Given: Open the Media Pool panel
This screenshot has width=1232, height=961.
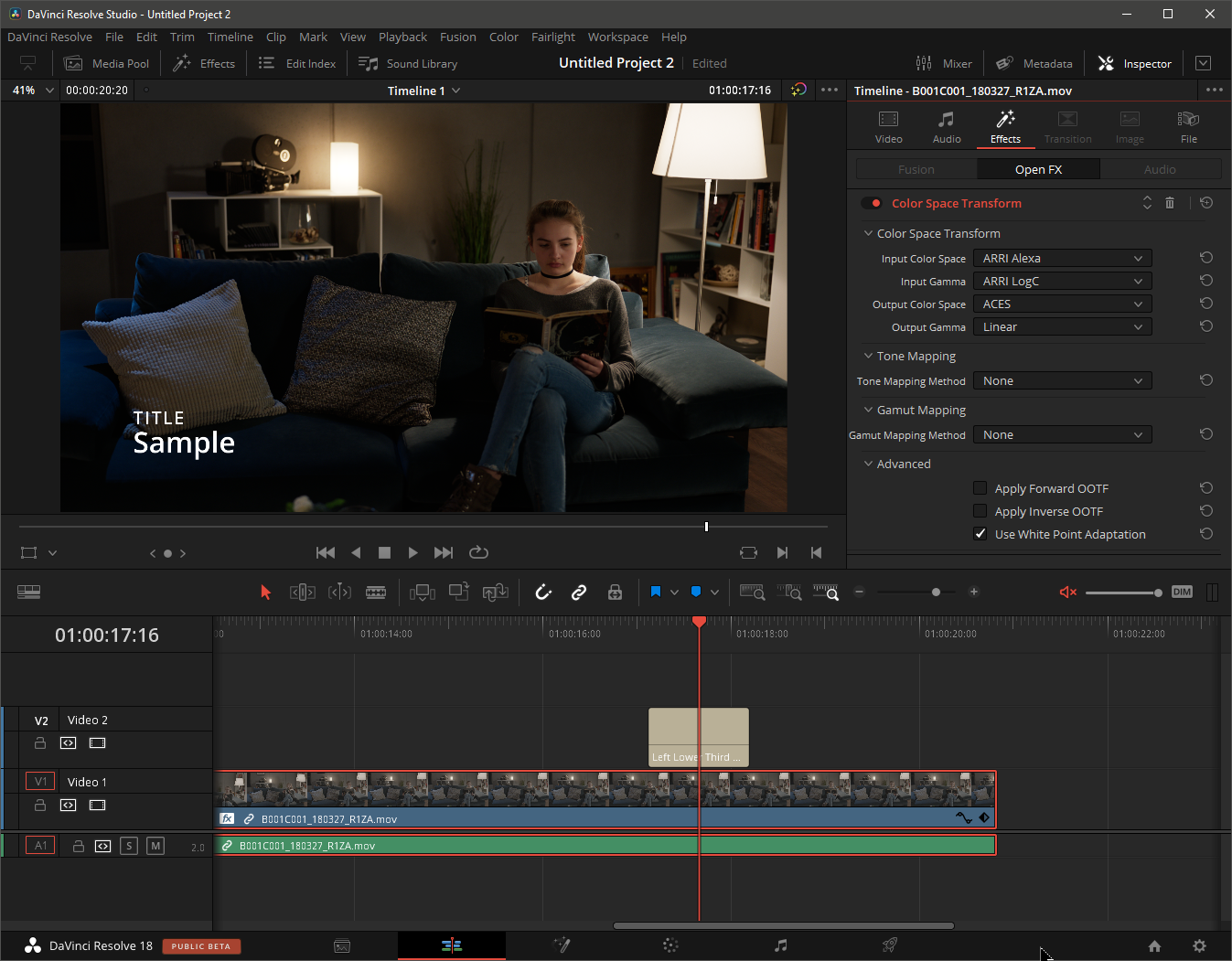Looking at the screenshot, I should coord(107,63).
